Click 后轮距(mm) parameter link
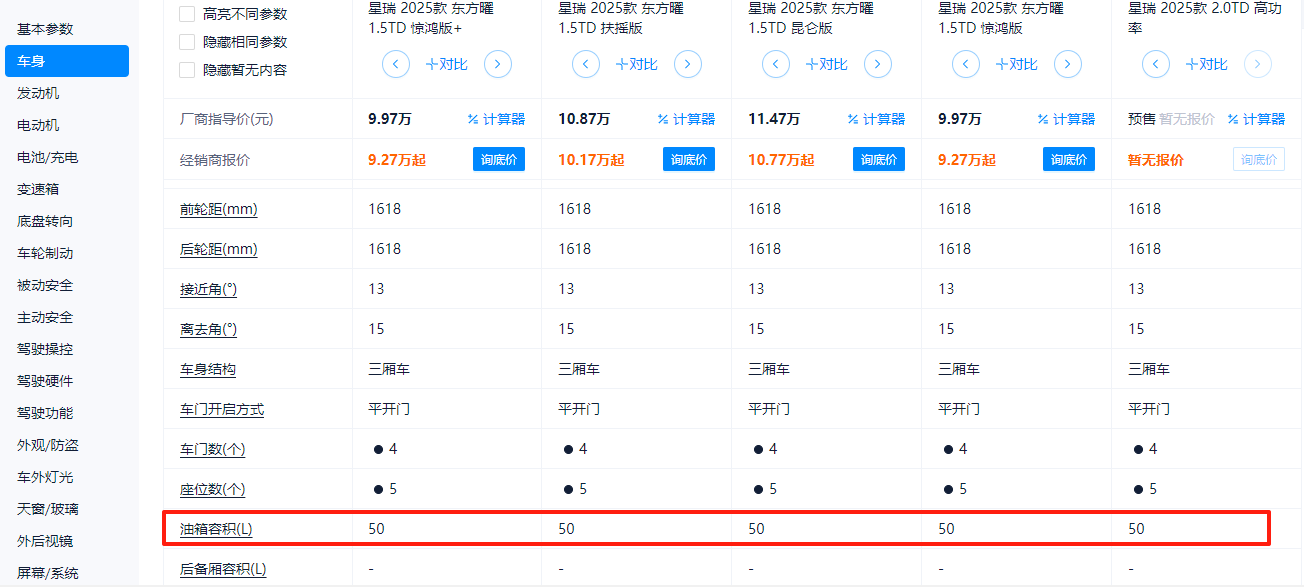The image size is (1304, 587). pyautogui.click(x=219, y=249)
